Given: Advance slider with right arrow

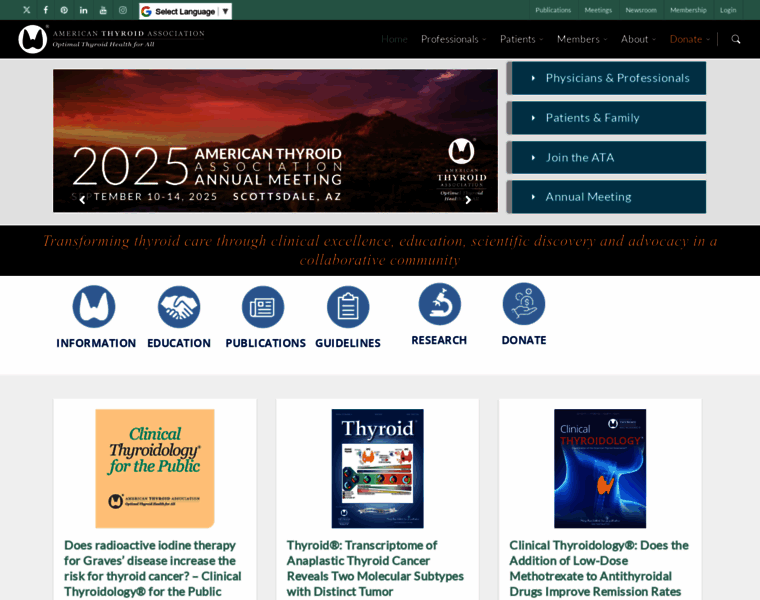Looking at the screenshot, I should (468, 200).
